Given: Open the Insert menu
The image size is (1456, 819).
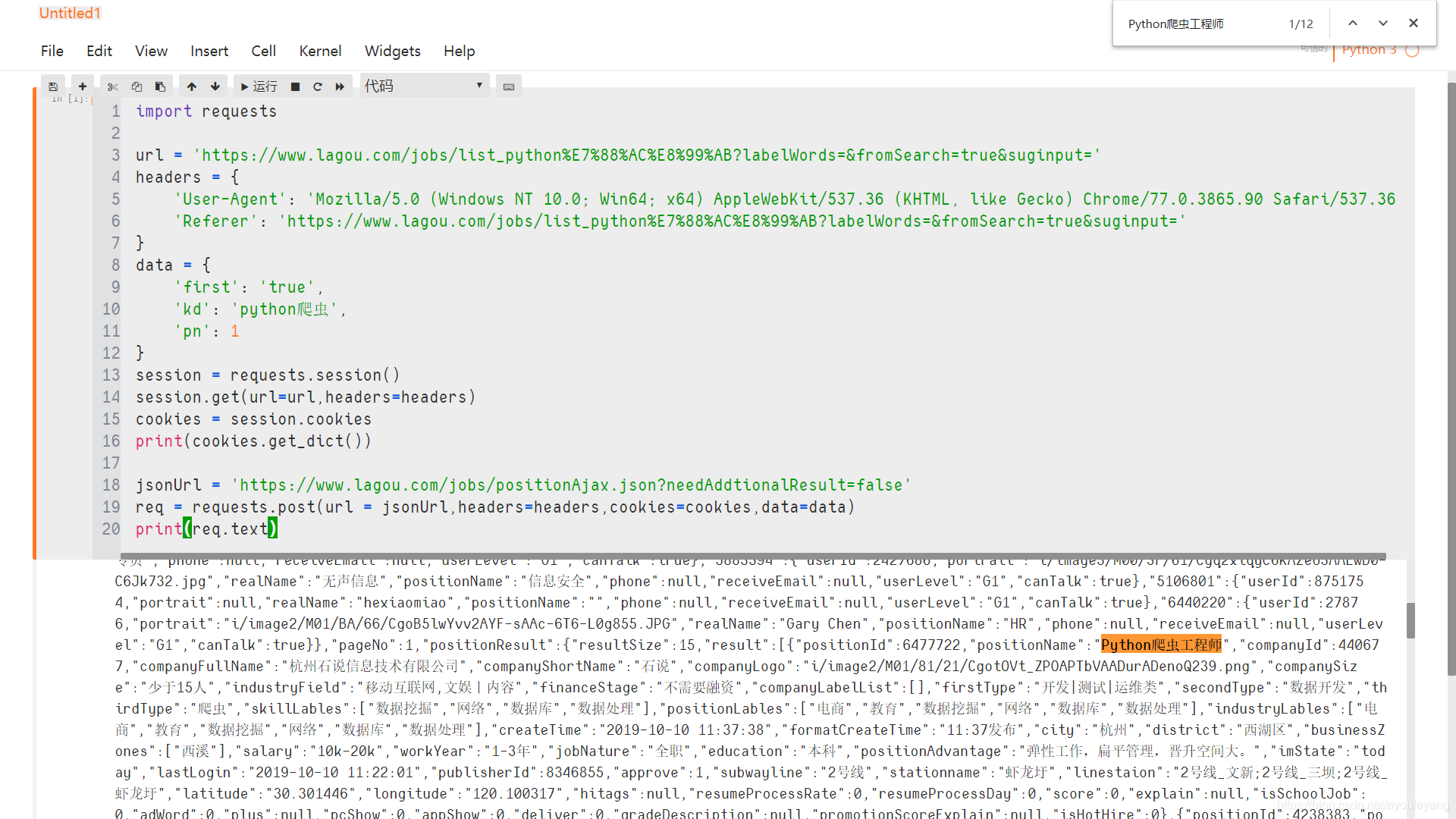Looking at the screenshot, I should point(209,51).
